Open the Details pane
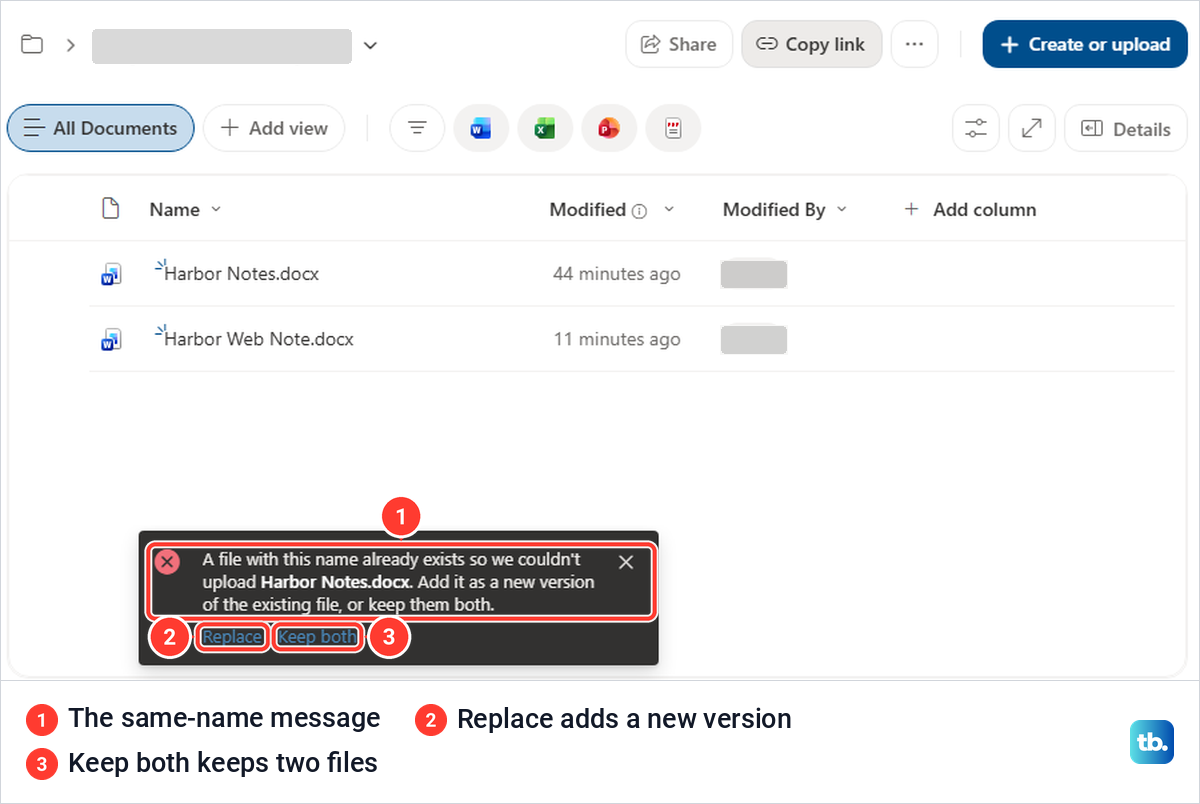 (x=1125, y=128)
